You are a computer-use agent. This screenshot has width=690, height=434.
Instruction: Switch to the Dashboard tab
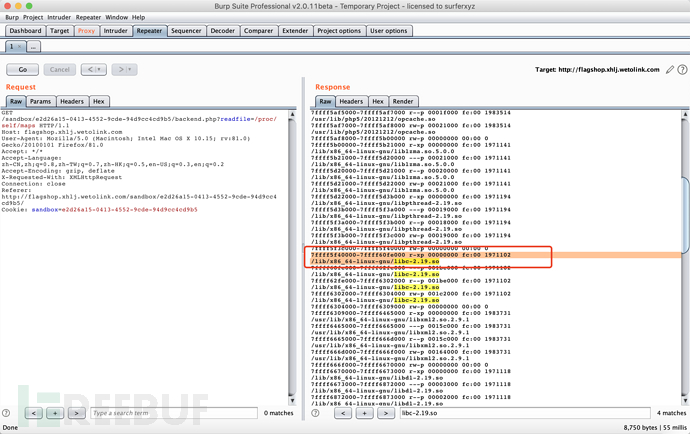(x=25, y=31)
